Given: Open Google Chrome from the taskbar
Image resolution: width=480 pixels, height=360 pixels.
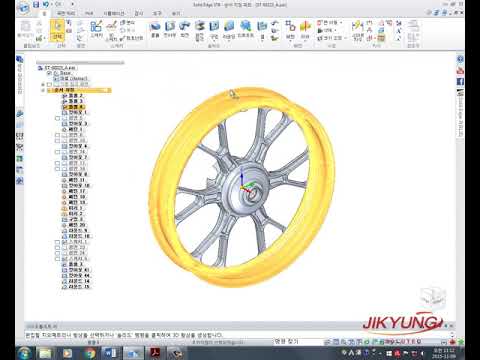Looking at the screenshot, I should click(90, 353).
